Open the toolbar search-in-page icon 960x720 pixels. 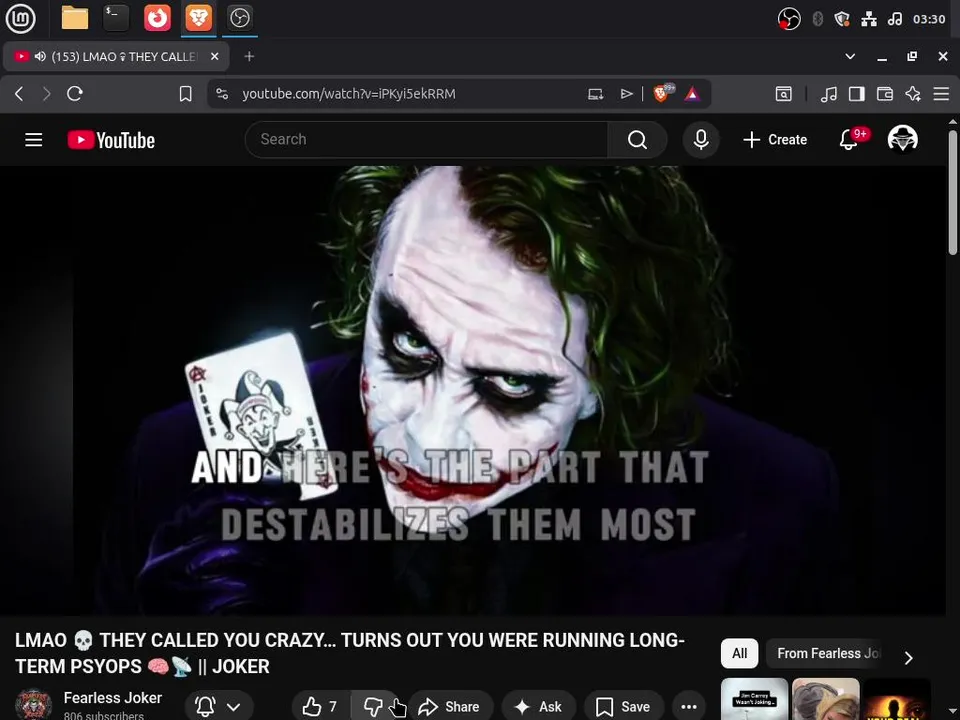[783, 94]
